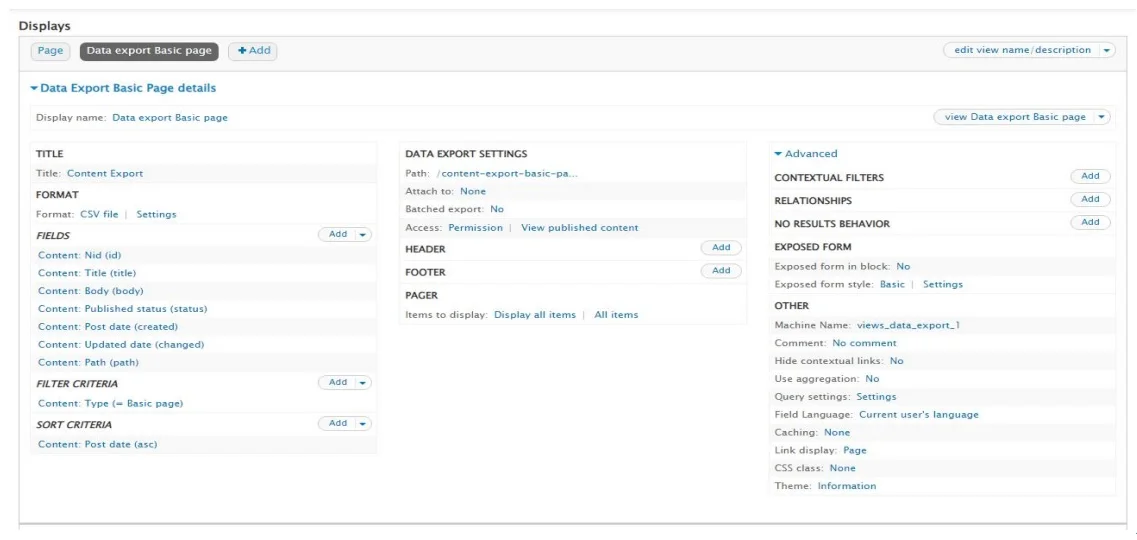The width and height of the screenshot is (1137, 540).
Task: Add a CONTEXTUAL FILTERS entry
Action: pos(1091,176)
